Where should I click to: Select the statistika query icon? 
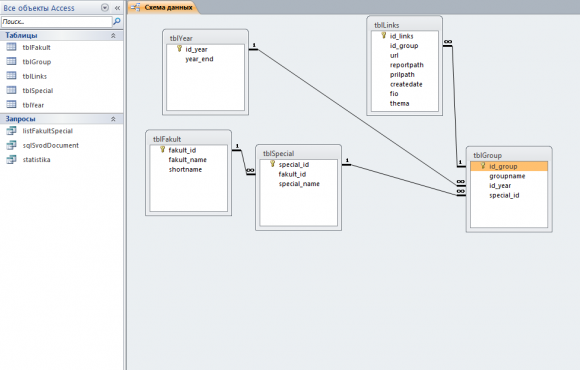[x=11, y=159]
